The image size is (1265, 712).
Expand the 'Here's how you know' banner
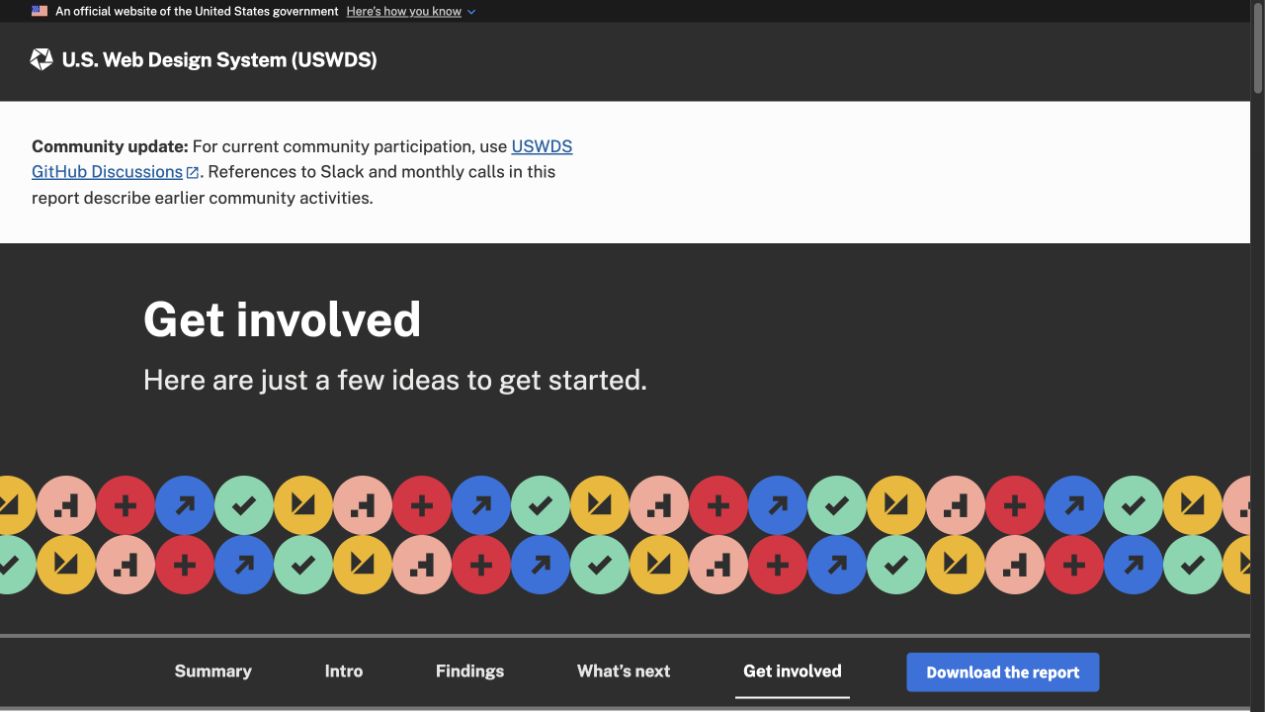tap(404, 12)
